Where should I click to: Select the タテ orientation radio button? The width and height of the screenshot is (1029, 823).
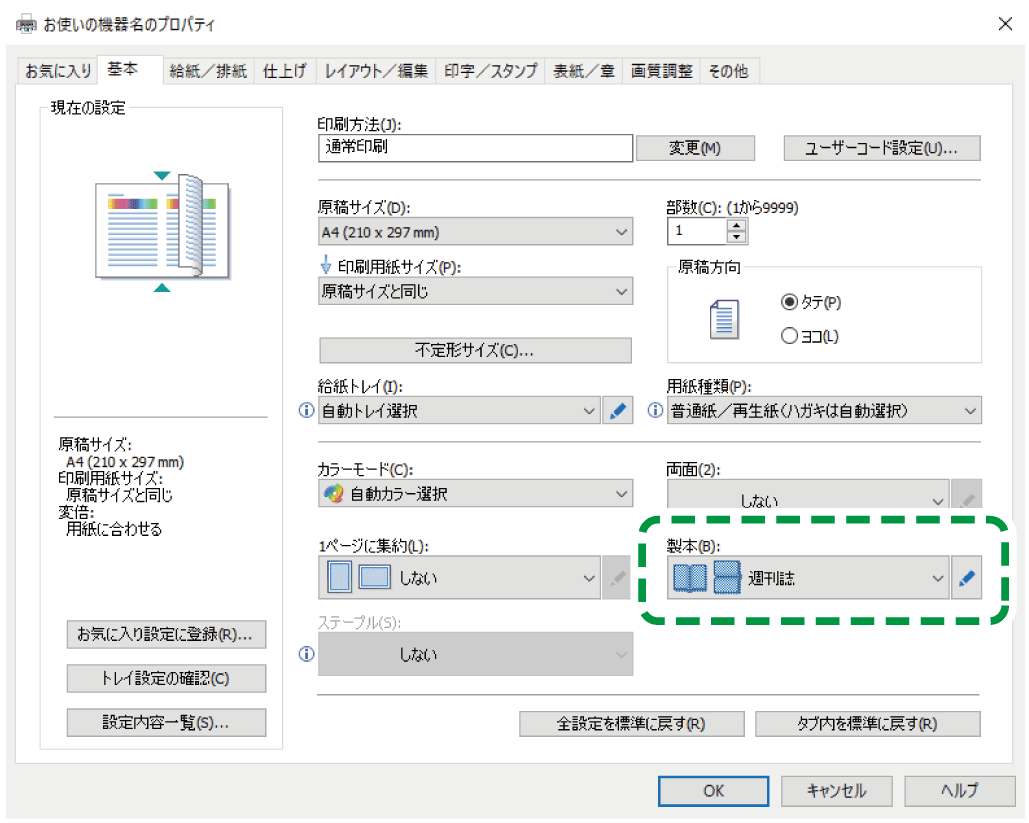789,302
